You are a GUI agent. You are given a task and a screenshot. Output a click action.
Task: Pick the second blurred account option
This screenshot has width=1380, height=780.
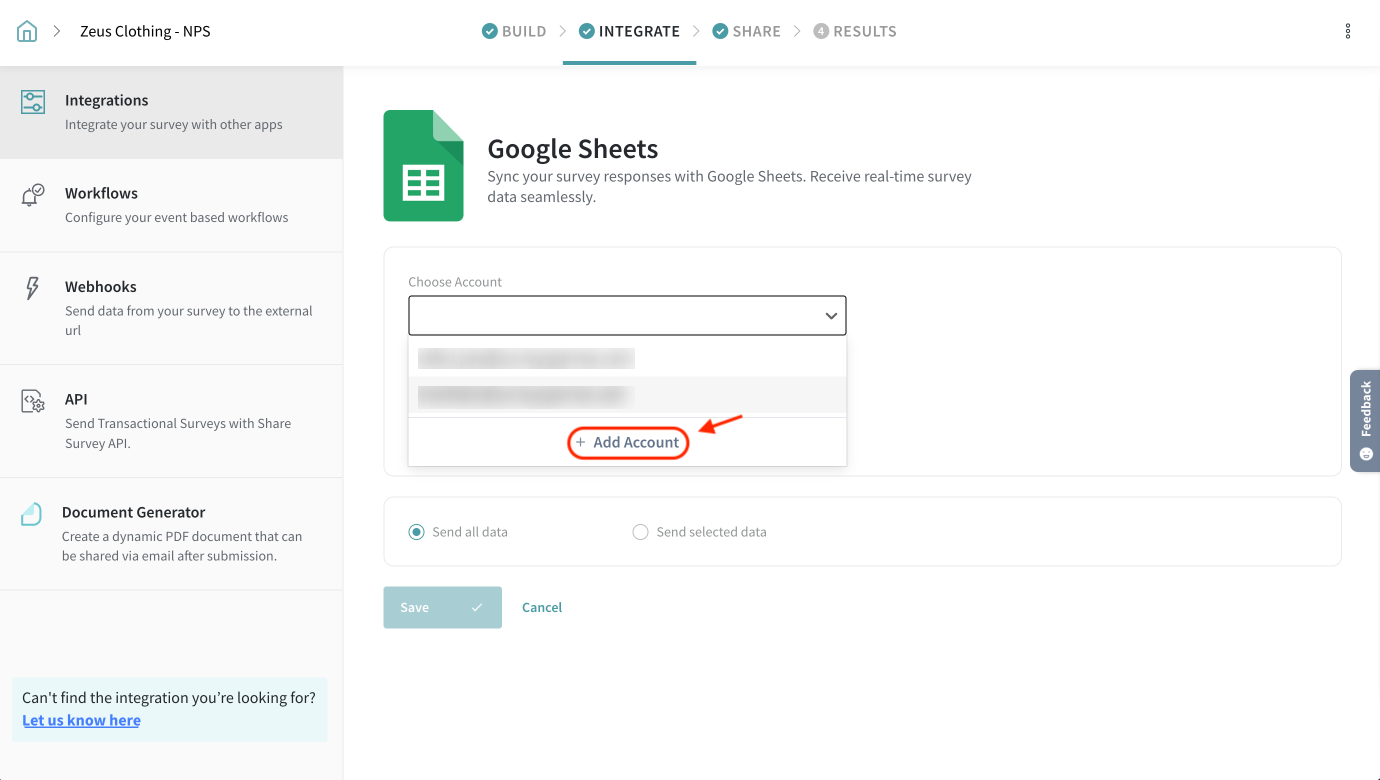tap(627, 396)
